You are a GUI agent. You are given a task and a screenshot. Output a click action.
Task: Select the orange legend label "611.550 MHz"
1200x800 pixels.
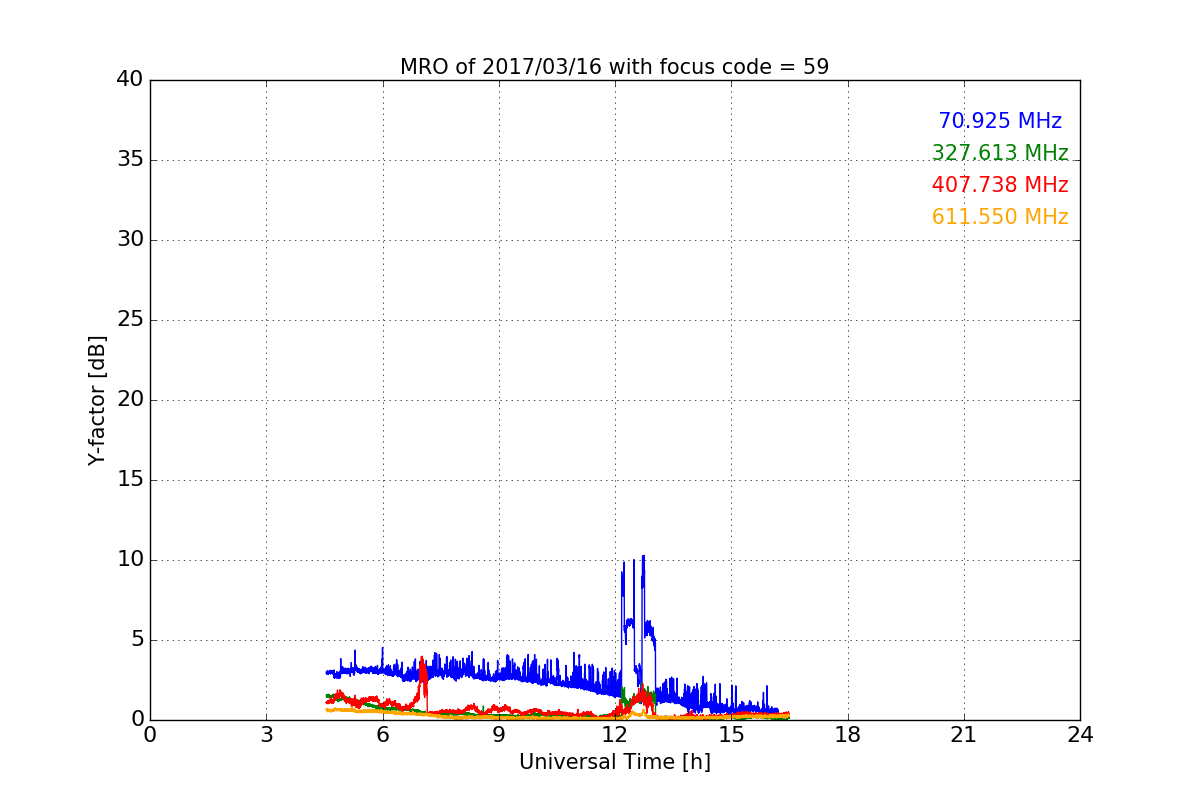pos(1000,217)
